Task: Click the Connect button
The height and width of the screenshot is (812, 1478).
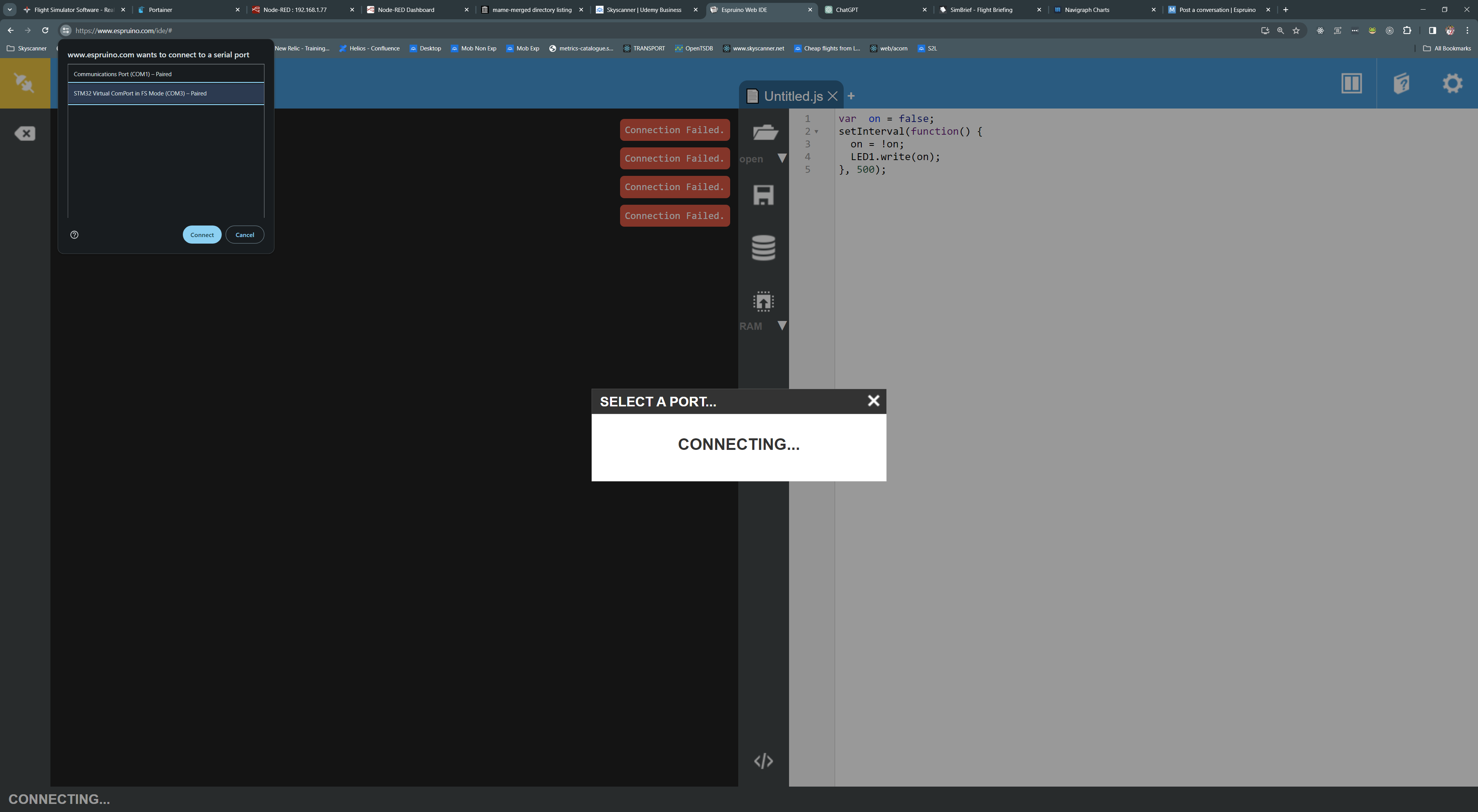Action: pyautogui.click(x=202, y=235)
